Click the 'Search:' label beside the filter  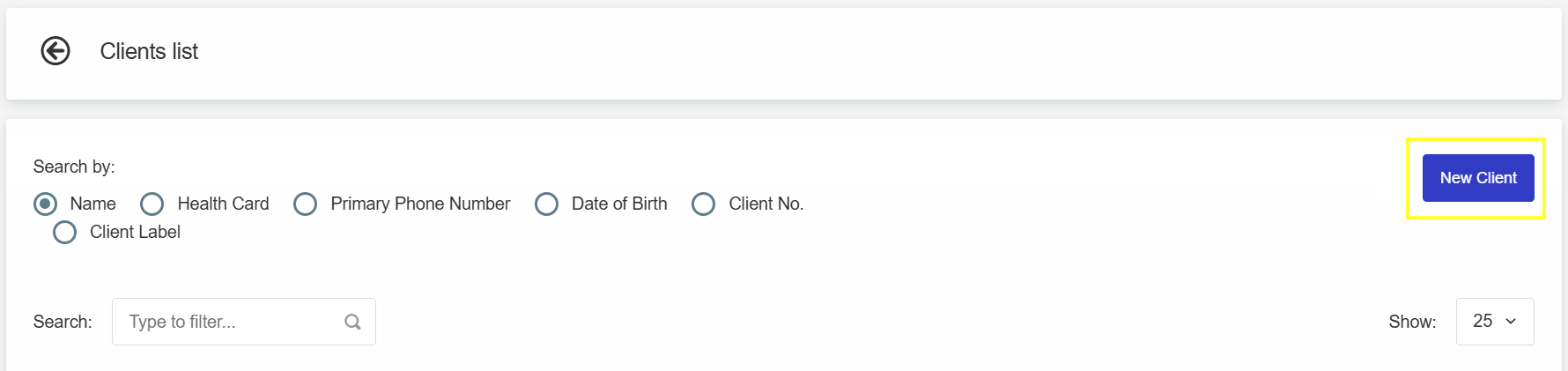[x=63, y=322]
